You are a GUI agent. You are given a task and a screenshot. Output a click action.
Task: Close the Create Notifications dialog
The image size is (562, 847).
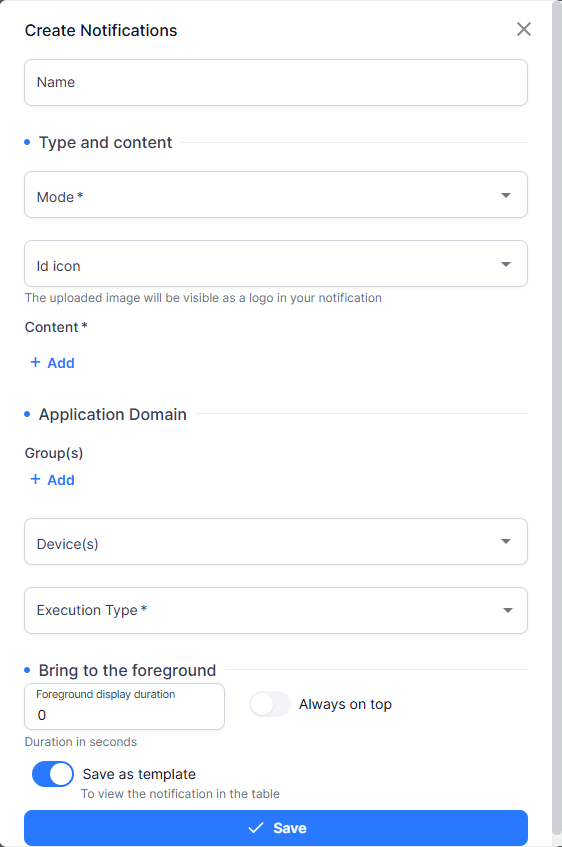pyautogui.click(x=524, y=29)
